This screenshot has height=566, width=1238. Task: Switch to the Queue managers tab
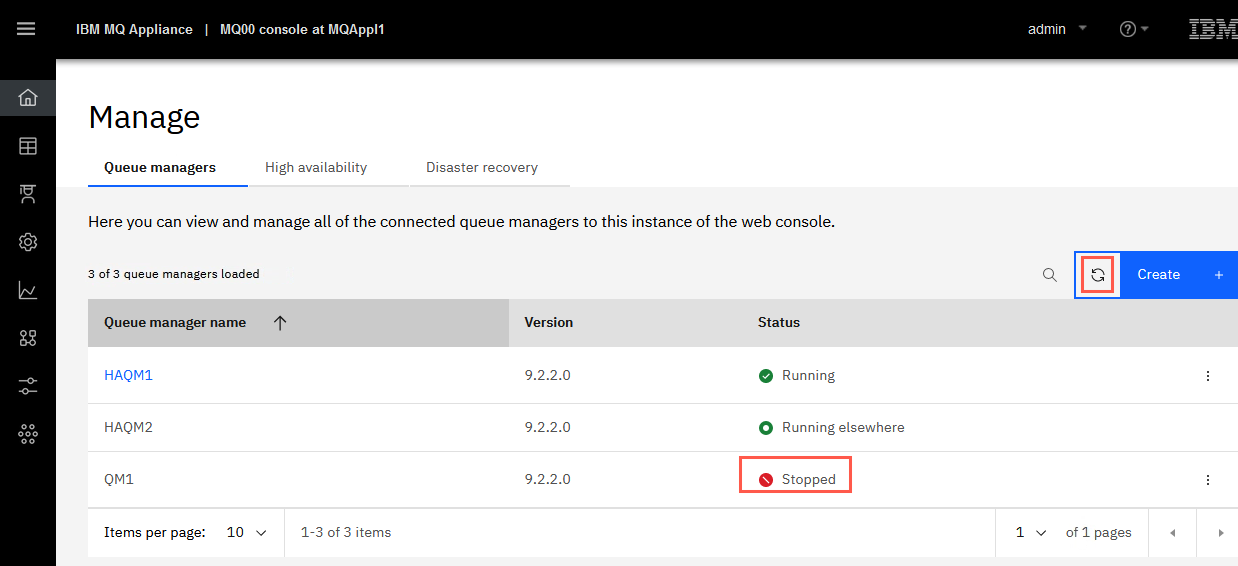(160, 167)
